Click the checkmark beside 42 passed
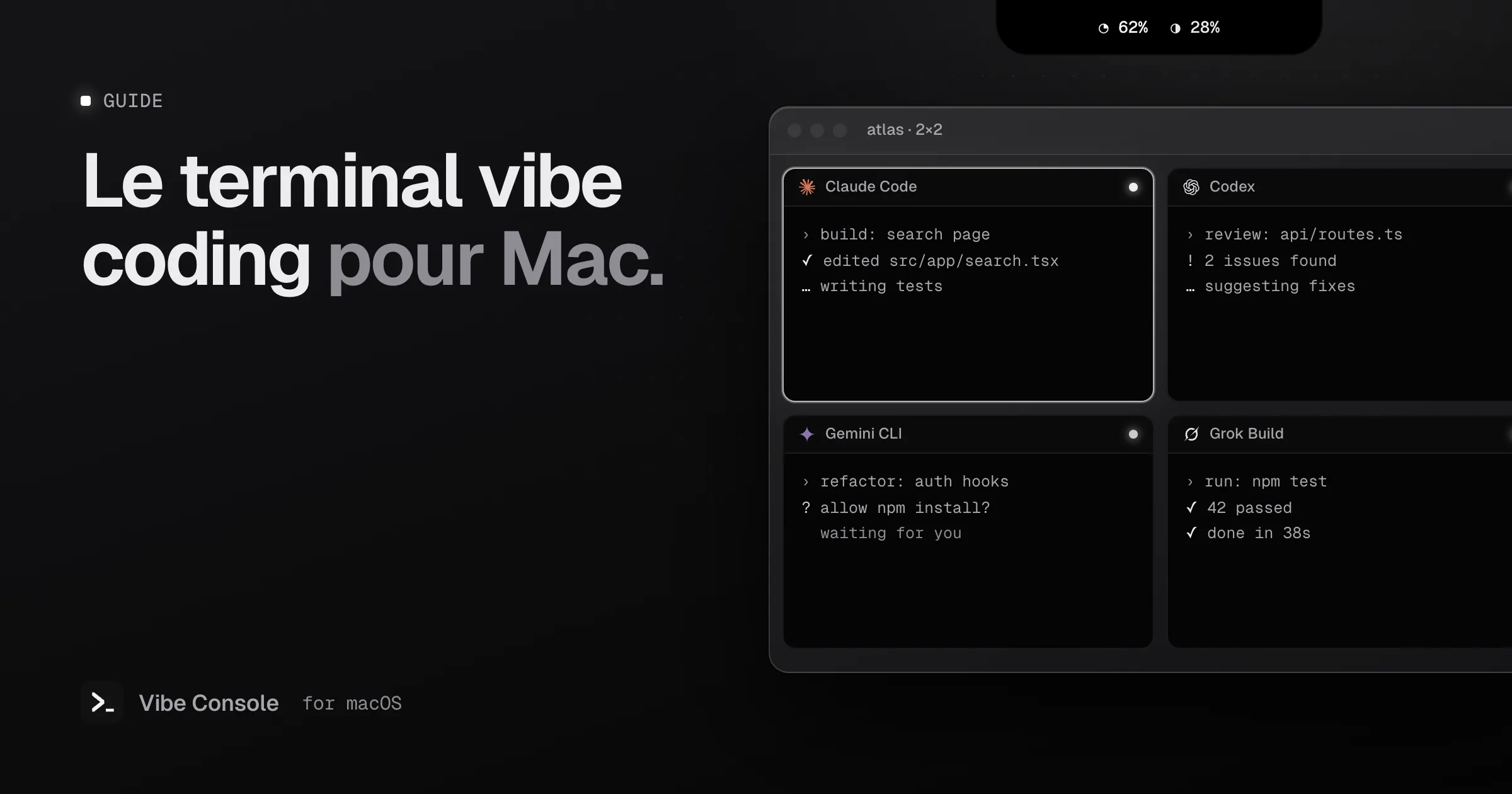 1191,507
